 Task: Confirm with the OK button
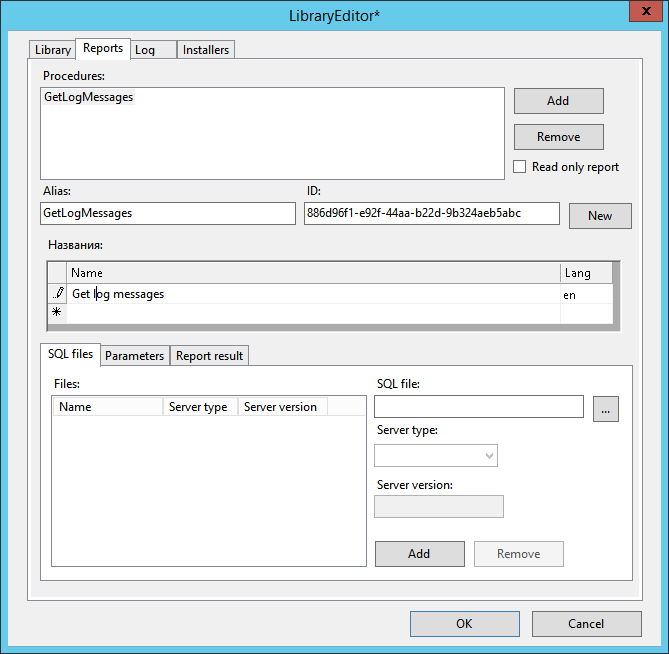tap(464, 624)
